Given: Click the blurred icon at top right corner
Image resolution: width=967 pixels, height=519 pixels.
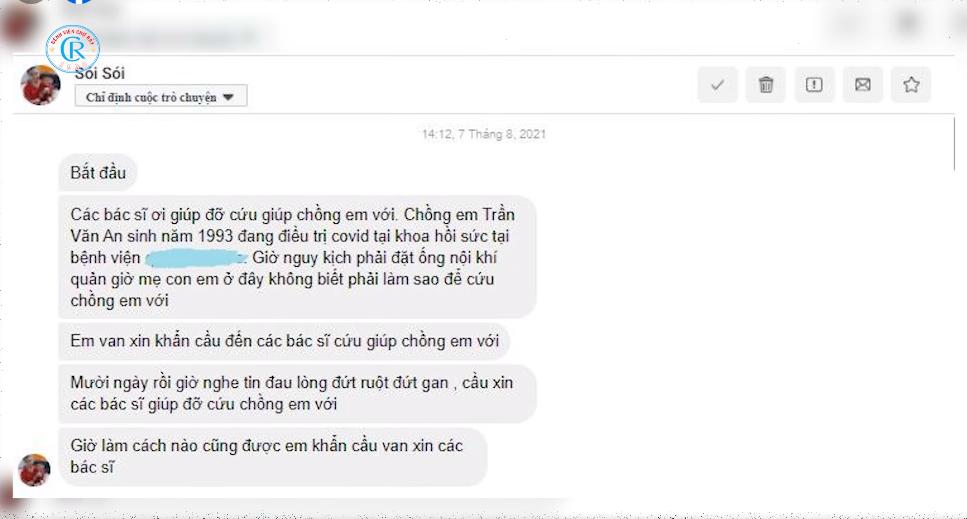Looking at the screenshot, I should (908, 23).
